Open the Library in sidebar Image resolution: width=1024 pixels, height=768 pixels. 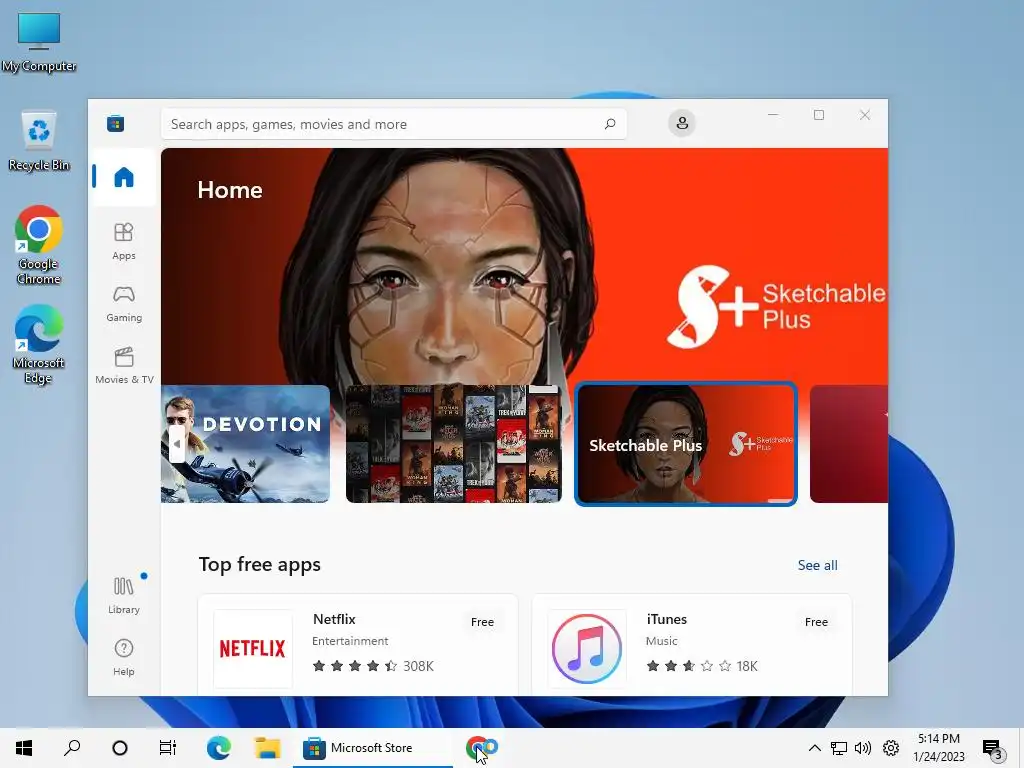(123, 596)
